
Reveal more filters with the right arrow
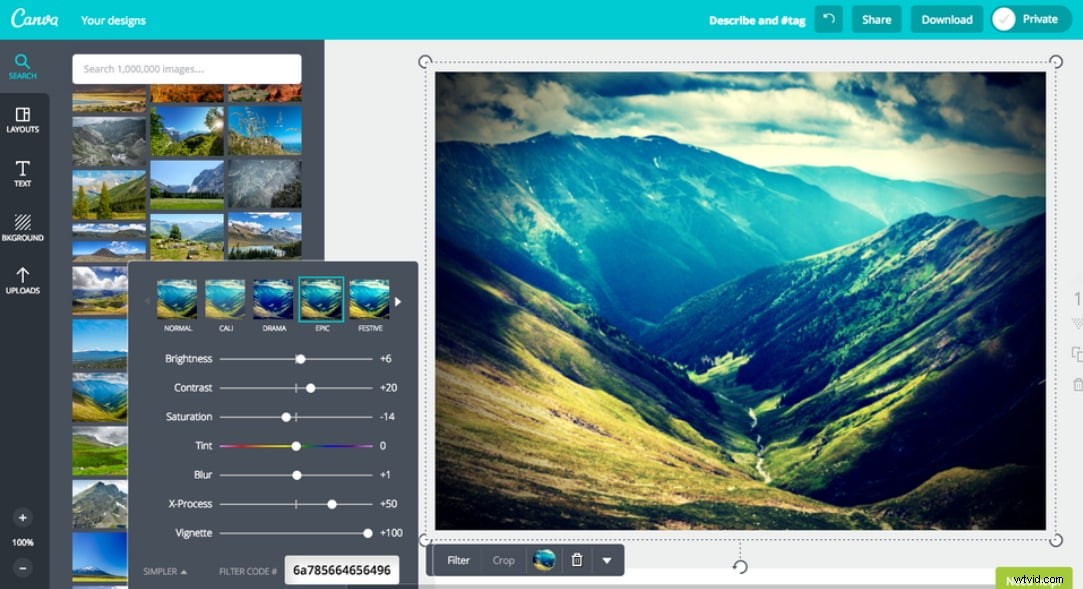point(398,299)
